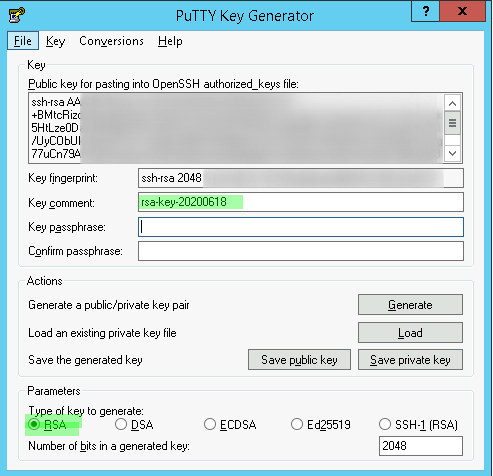Click 'Public key for pasting into OpenSSH' label
493x476 pixels.
coord(163,84)
